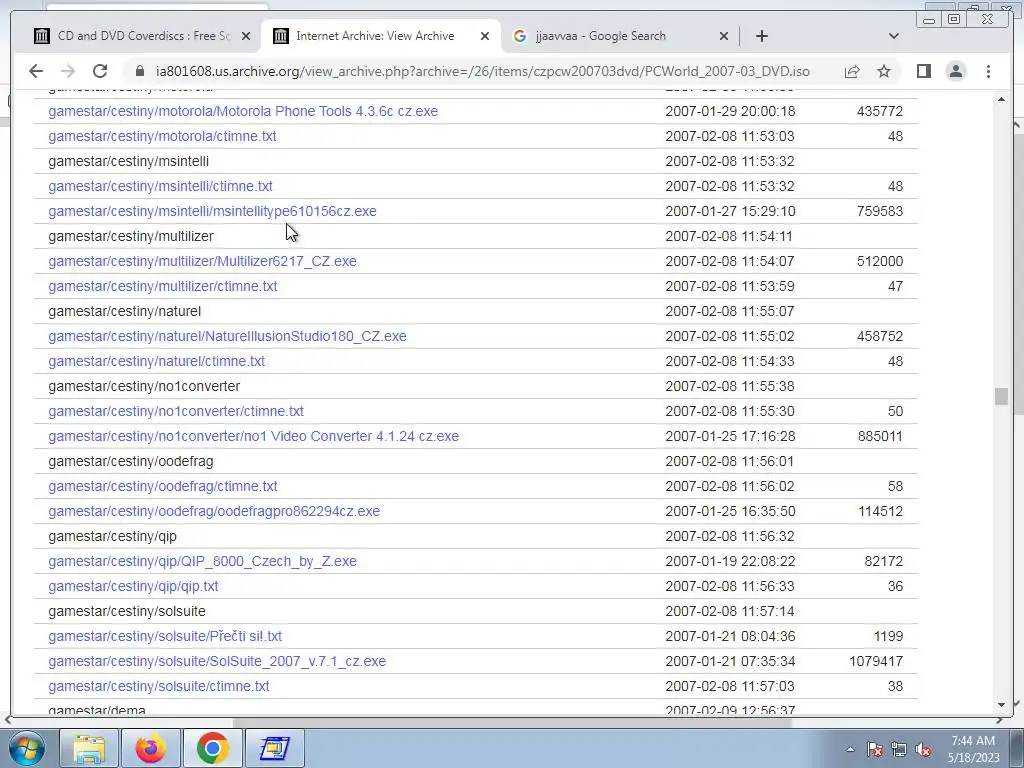Bookmark this page with star icon
Screen dimensions: 1024x768
[884, 71]
